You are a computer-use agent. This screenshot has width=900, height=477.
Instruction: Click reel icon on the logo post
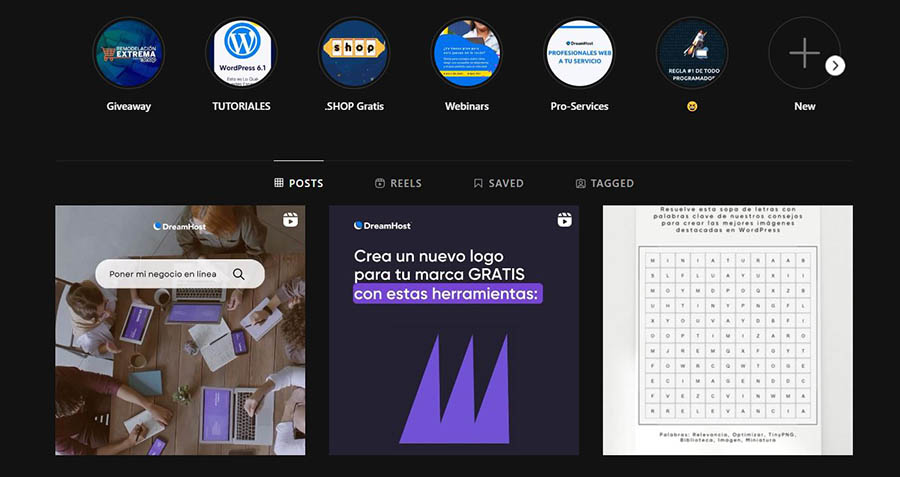(564, 220)
